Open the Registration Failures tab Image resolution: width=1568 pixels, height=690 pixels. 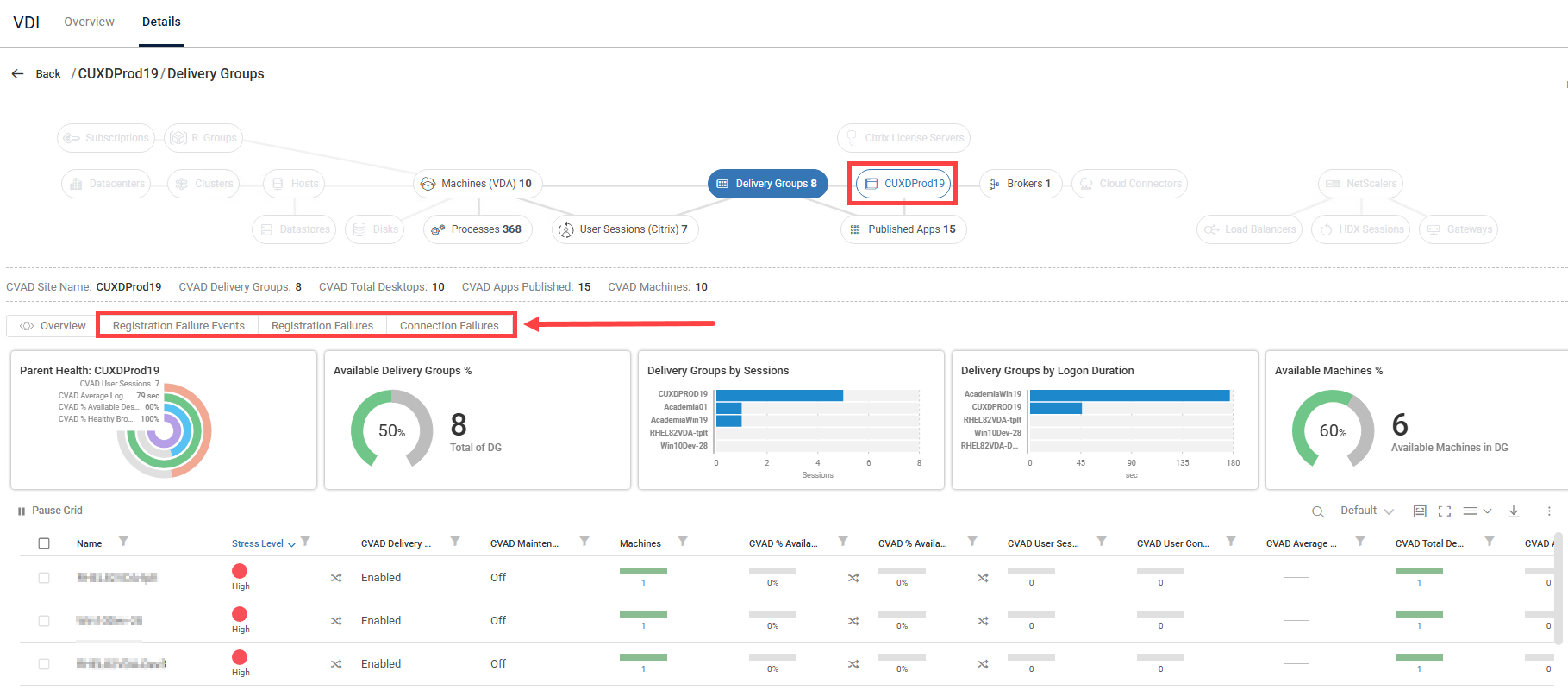(x=322, y=326)
